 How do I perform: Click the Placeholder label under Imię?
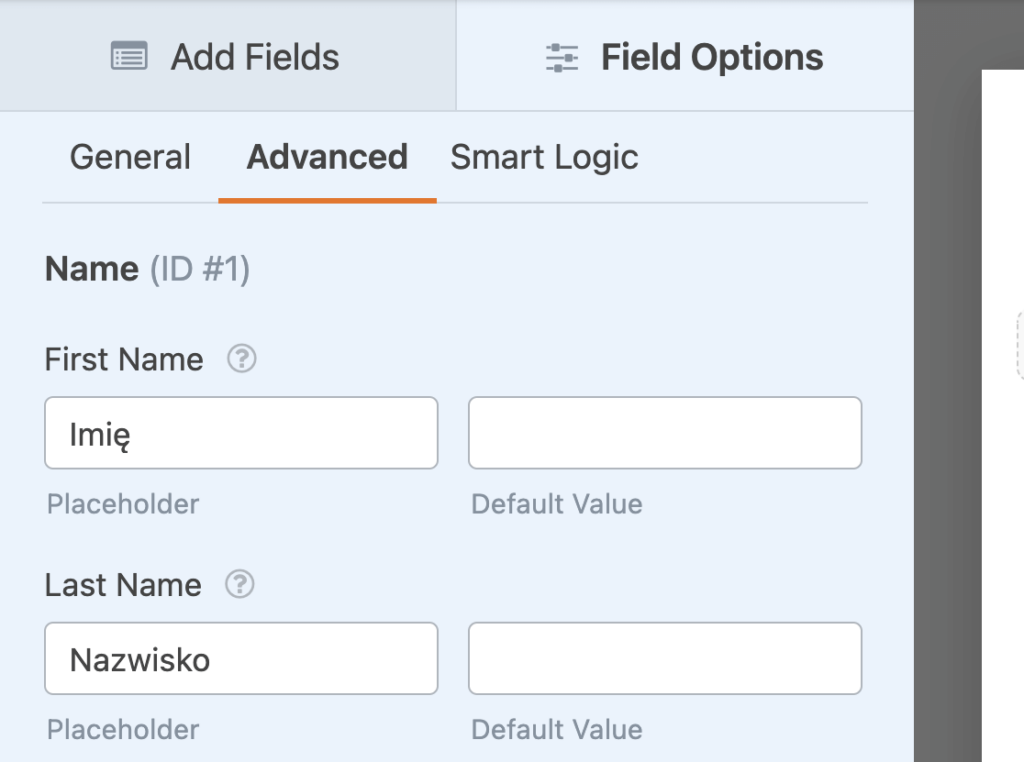click(x=122, y=505)
